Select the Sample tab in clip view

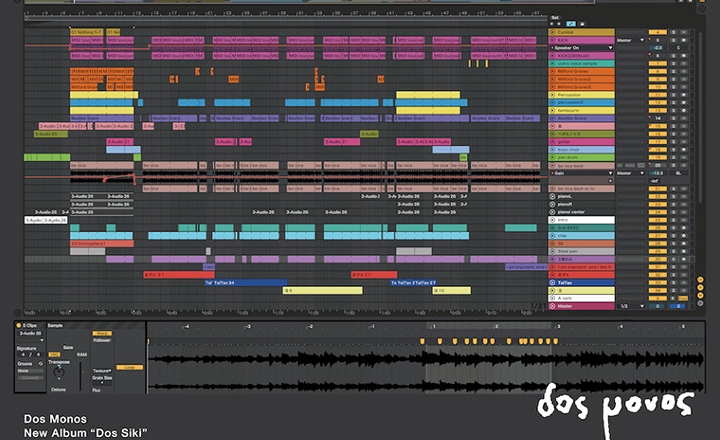[x=56, y=325]
